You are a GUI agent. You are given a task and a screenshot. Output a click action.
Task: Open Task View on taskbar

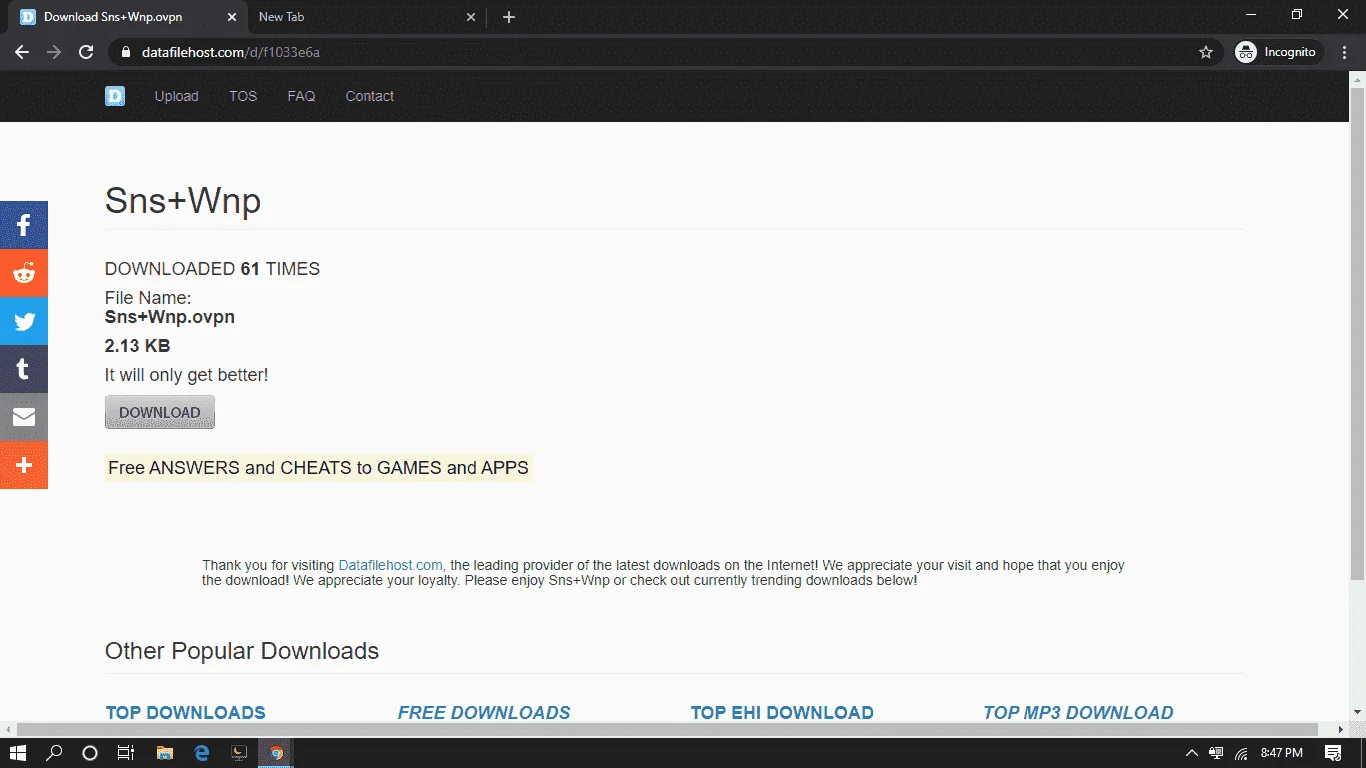125,753
